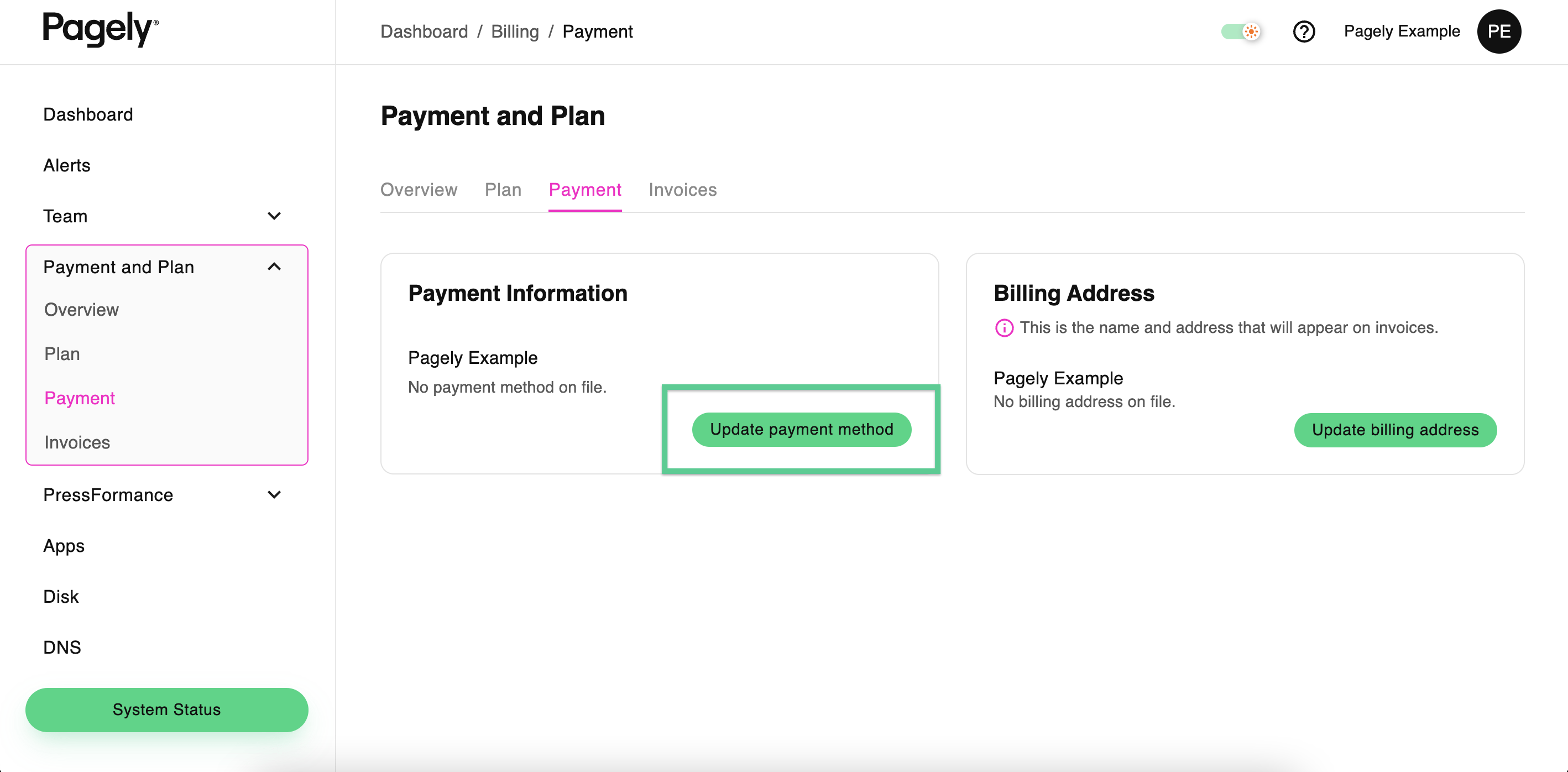Click the System Status button
This screenshot has width=1568, height=772.
(x=167, y=710)
